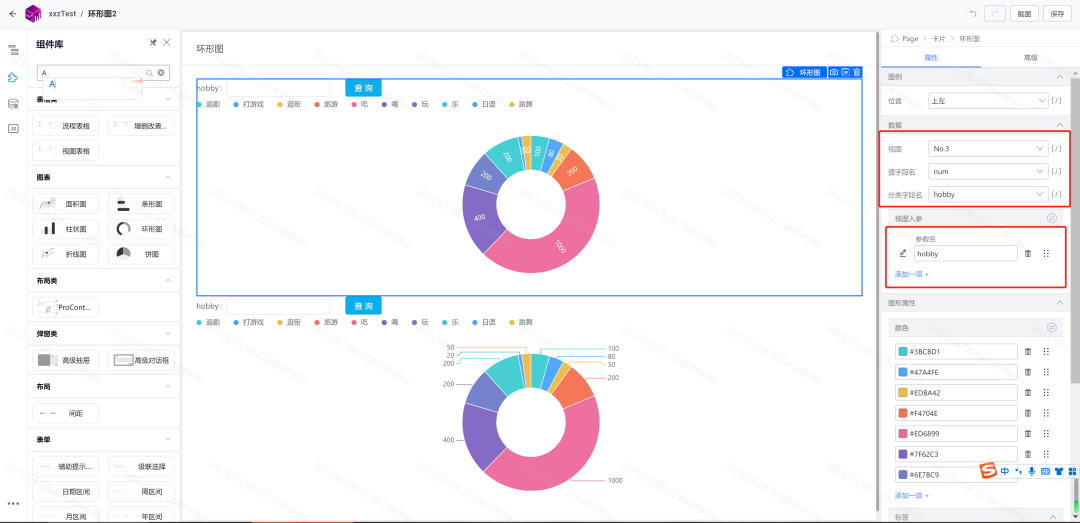Click drag handle of #7F62C3 row
The height and width of the screenshot is (523, 1080).
(x=1046, y=454)
